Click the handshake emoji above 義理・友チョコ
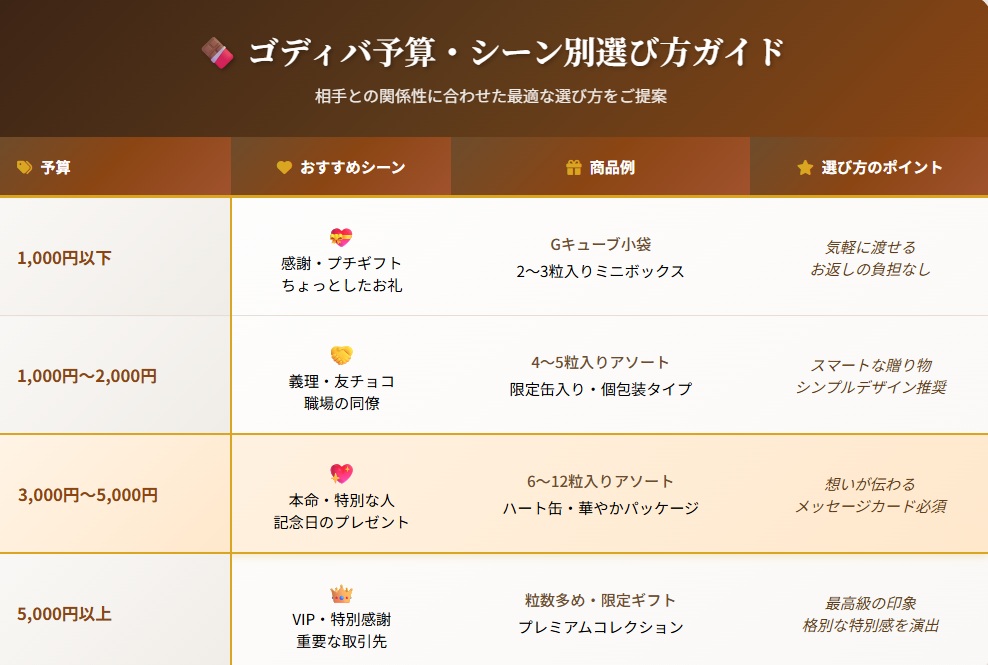The width and height of the screenshot is (988, 665). (x=341, y=355)
